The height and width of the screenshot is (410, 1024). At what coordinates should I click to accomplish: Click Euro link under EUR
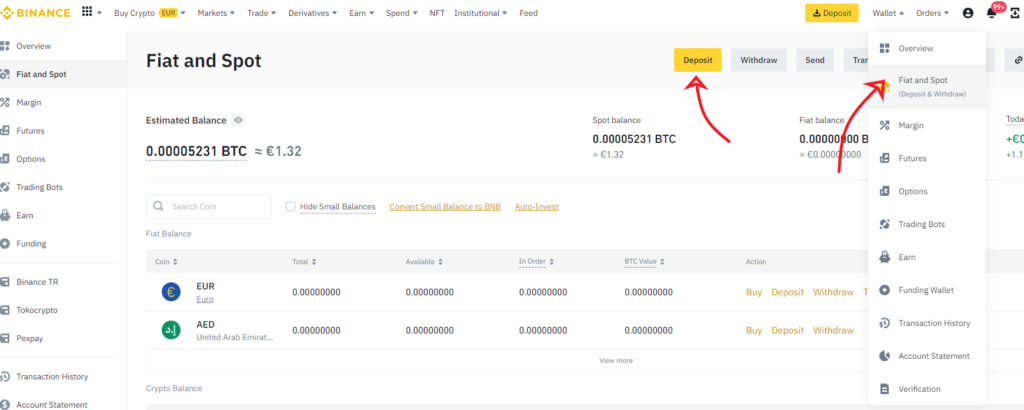tap(204, 299)
